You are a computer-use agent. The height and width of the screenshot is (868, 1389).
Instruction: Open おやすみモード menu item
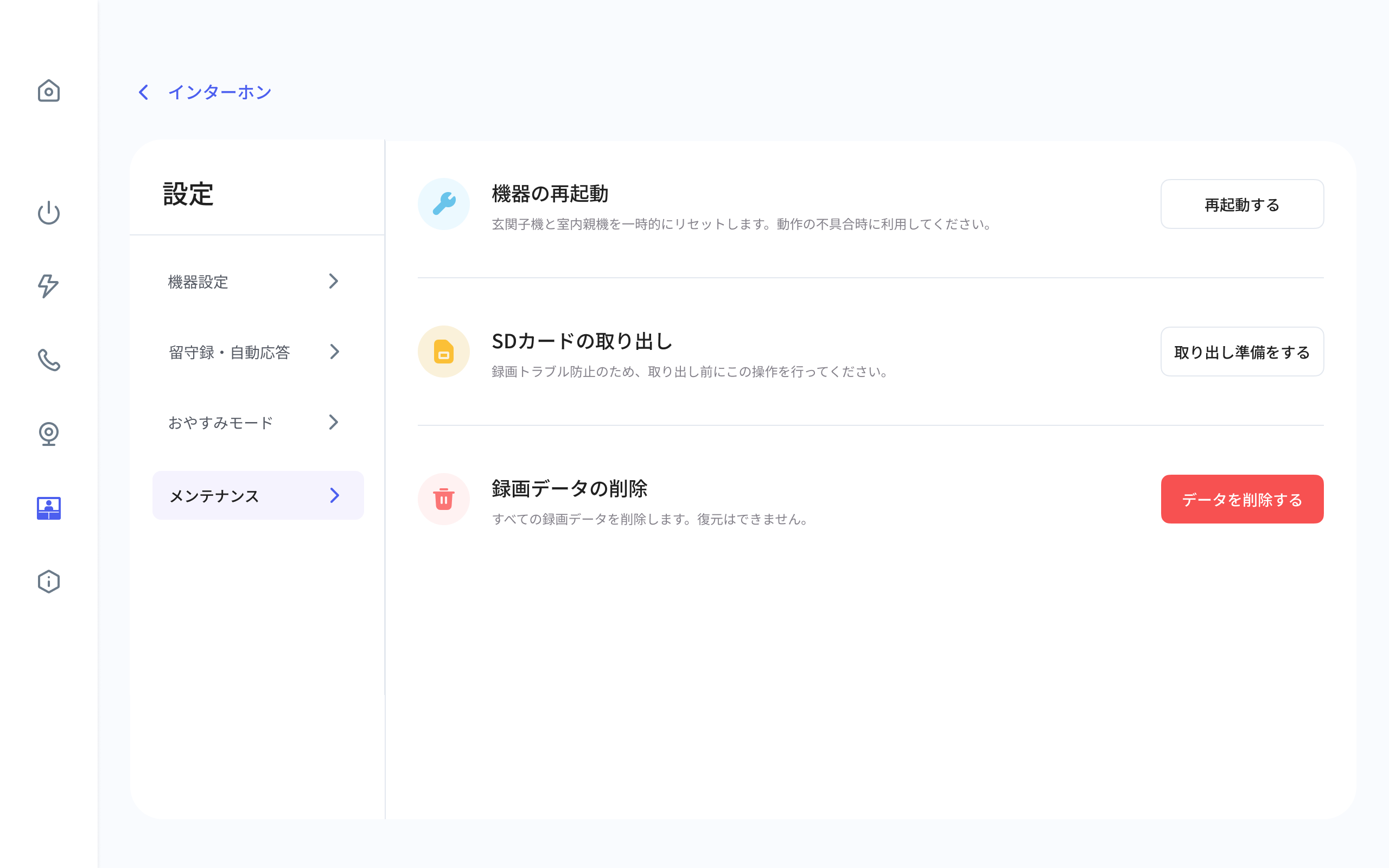(x=257, y=423)
